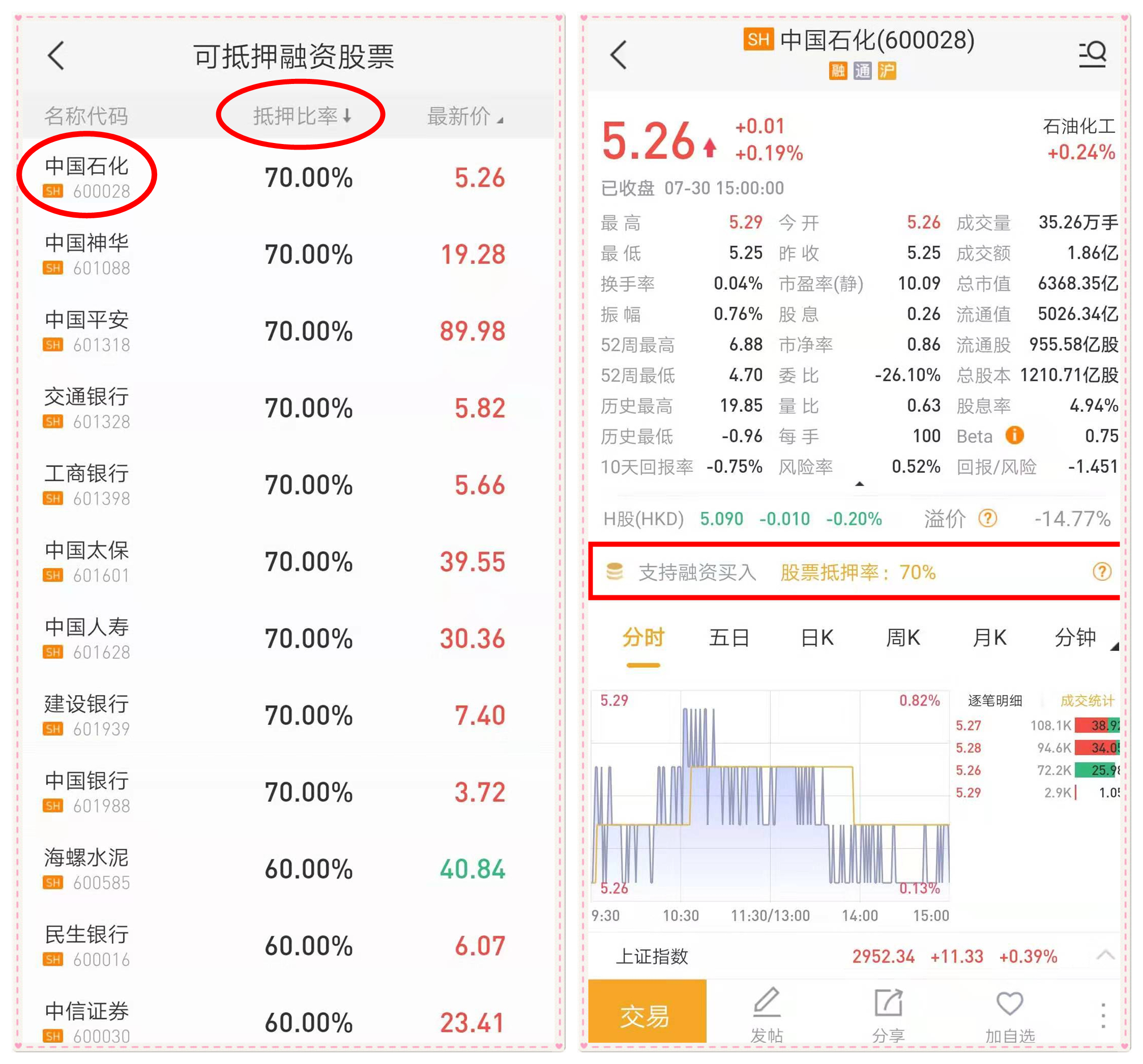Image resolution: width=1143 pixels, height=1064 pixels.
Task: Open the more options vertical dots
Action: (1103, 1016)
